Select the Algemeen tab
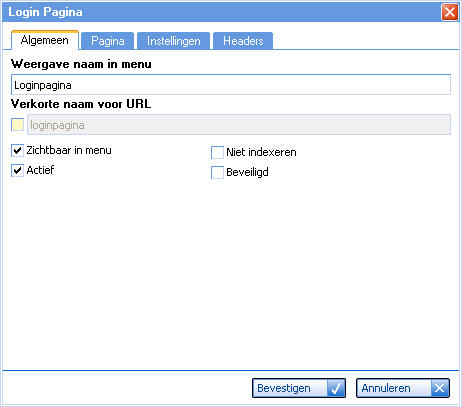This screenshot has height=407, width=462. (45, 40)
